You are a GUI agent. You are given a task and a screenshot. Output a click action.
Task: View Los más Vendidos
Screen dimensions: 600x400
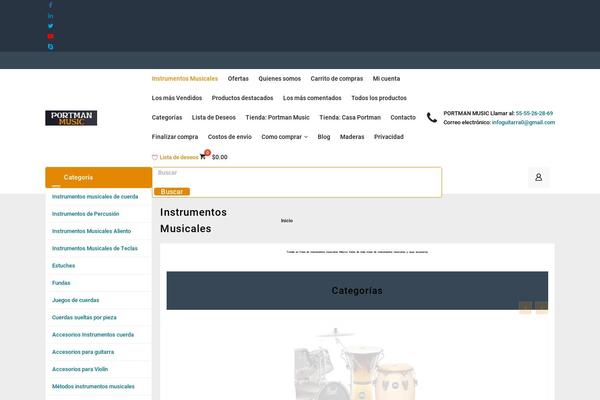(x=177, y=98)
